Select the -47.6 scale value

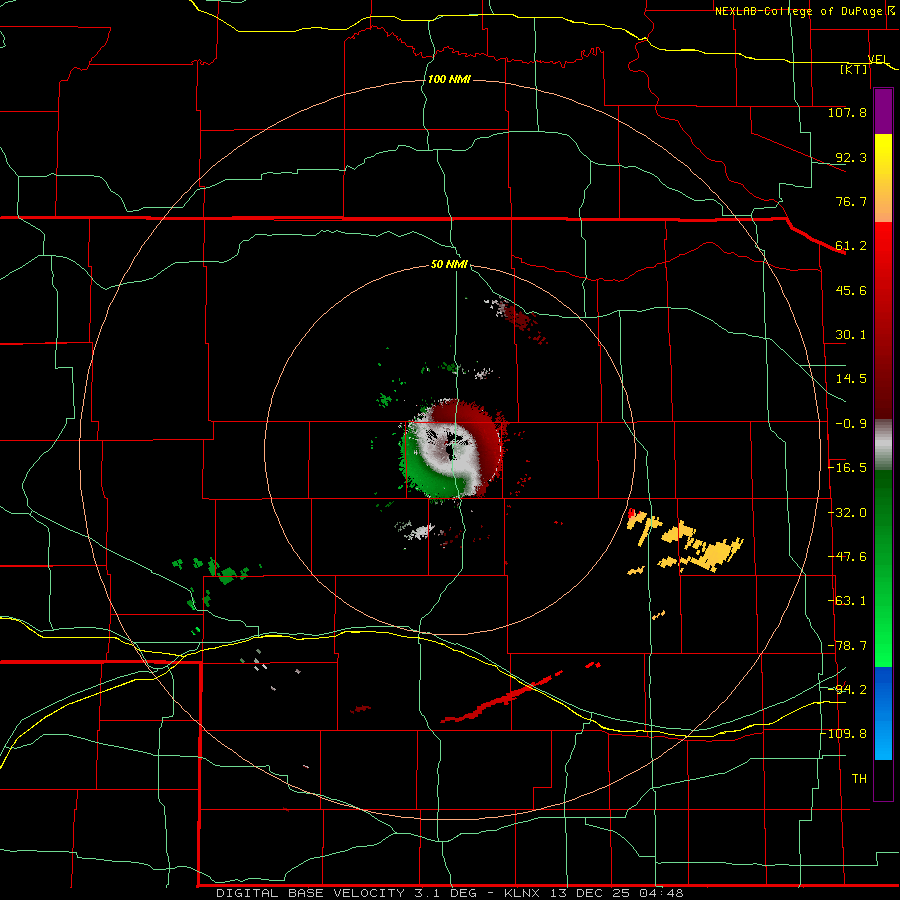point(847,557)
